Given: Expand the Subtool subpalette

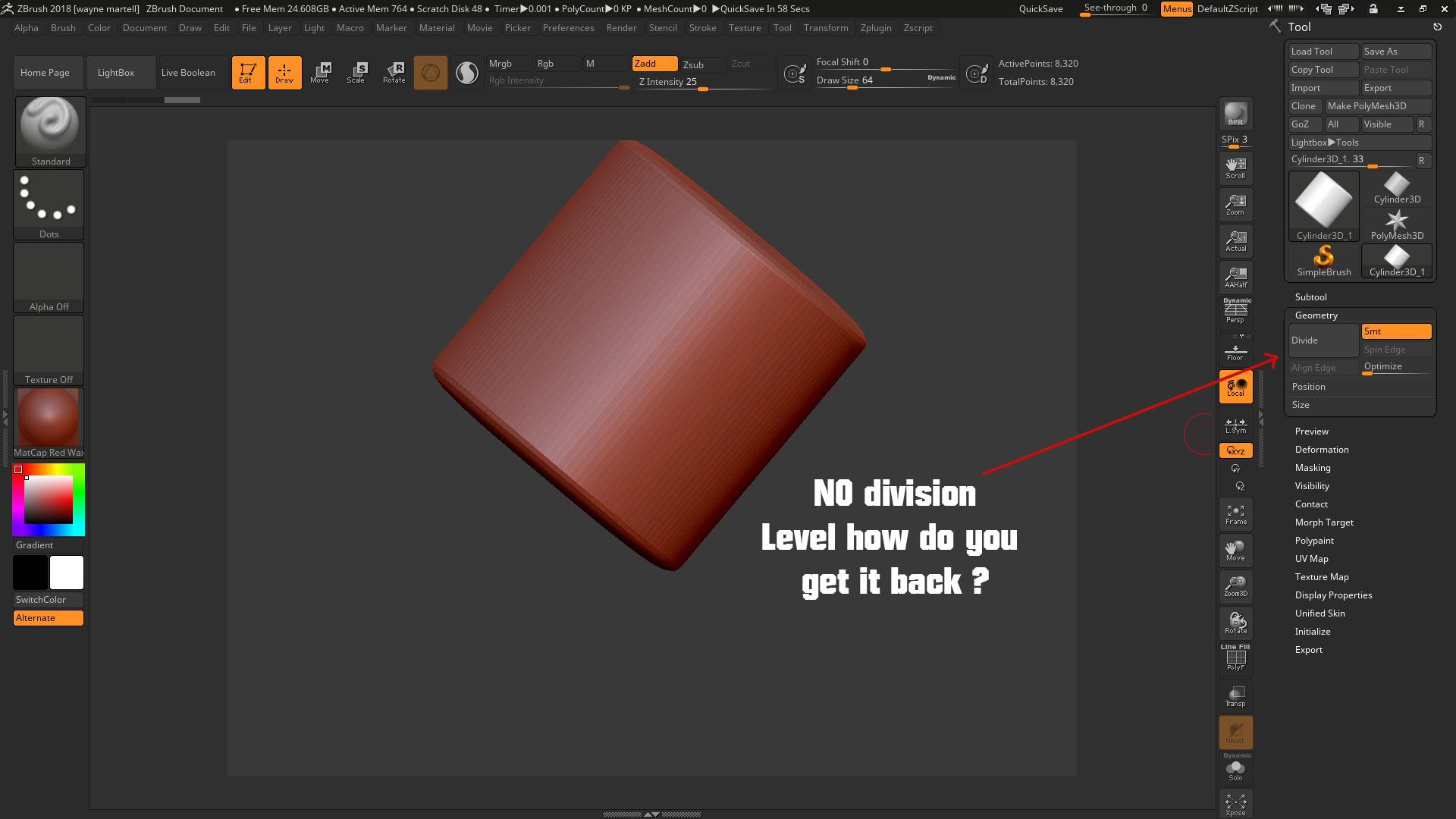Looking at the screenshot, I should [1310, 297].
